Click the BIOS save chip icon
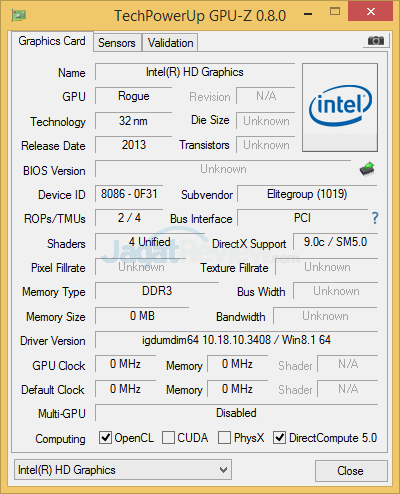This screenshot has width=400, height=494. [x=367, y=169]
